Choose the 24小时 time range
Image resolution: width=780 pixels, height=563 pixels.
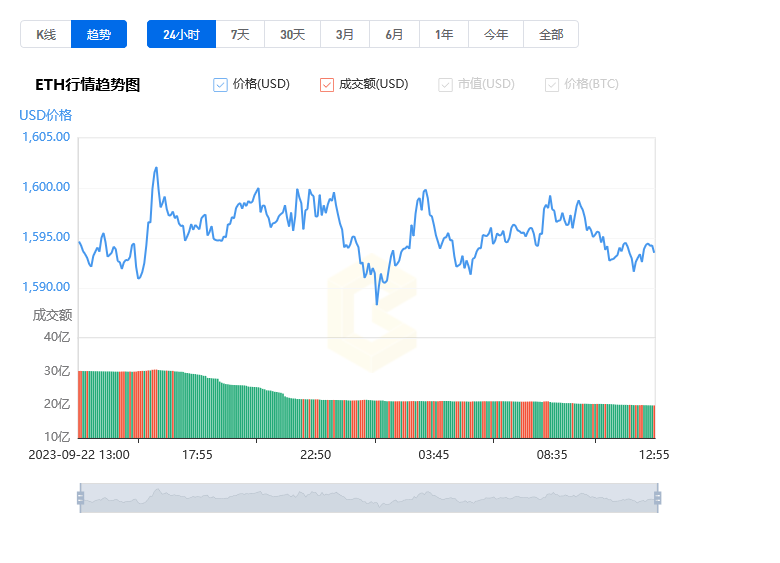(x=182, y=34)
